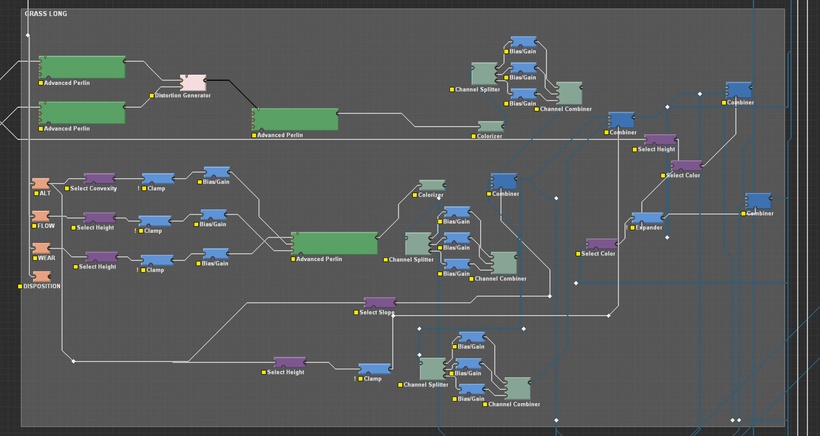Screen dimensions: 820x436
Task: Click the DISPOSITION label text
Action: pos(43,286)
